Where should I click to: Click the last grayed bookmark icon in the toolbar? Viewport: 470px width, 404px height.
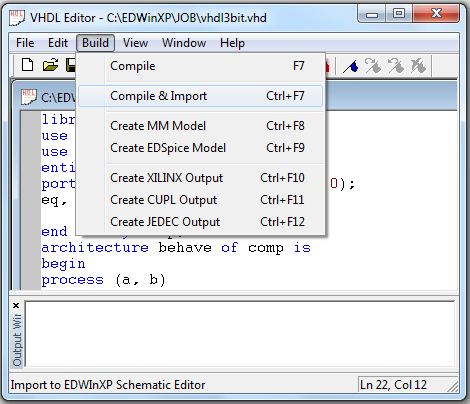[x=418, y=65]
